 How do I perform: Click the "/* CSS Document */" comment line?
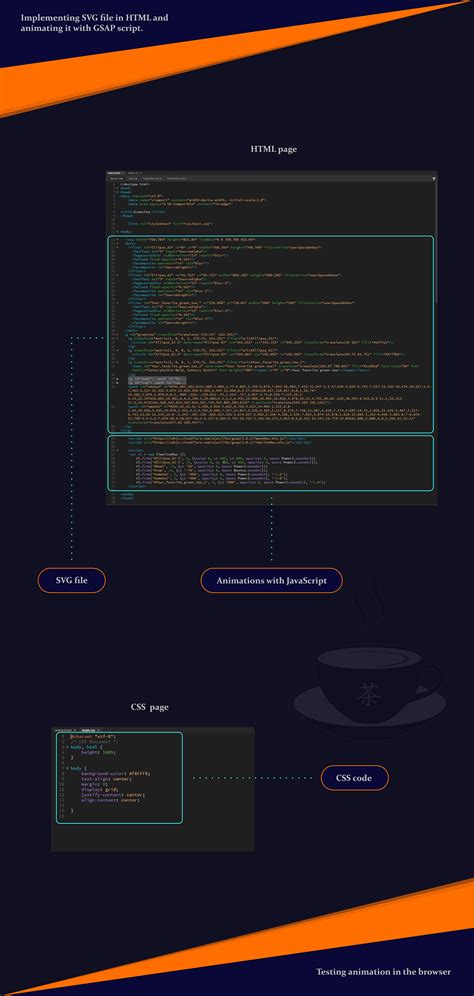[x=94, y=742]
